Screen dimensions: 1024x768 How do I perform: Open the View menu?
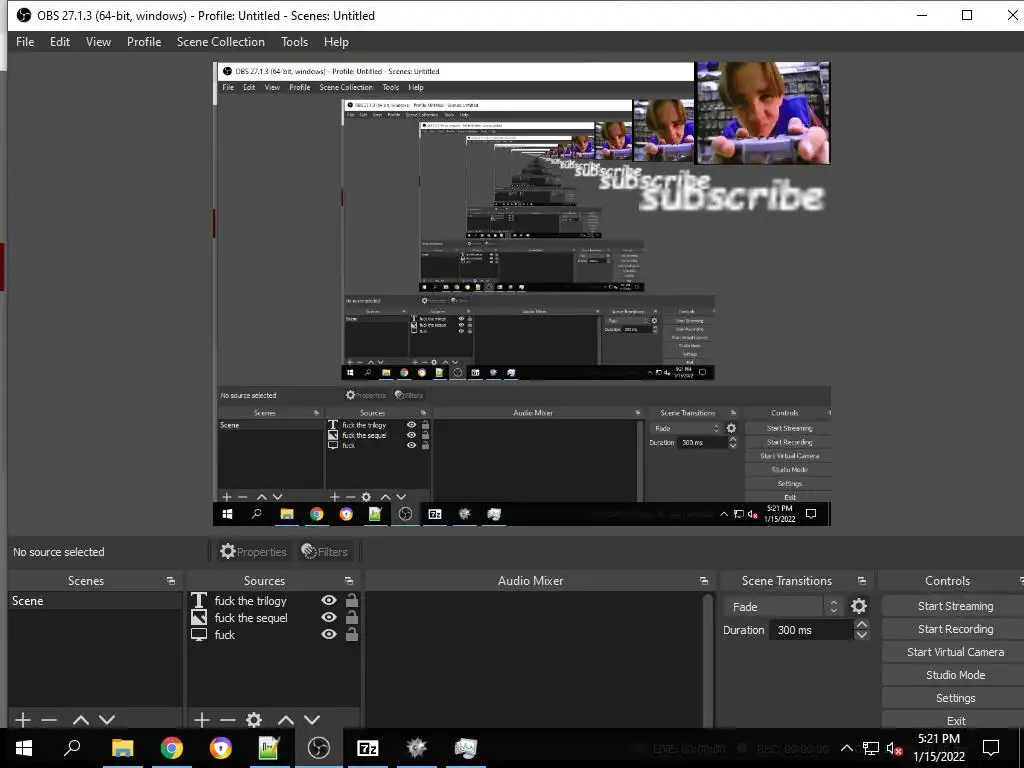[x=98, y=42]
